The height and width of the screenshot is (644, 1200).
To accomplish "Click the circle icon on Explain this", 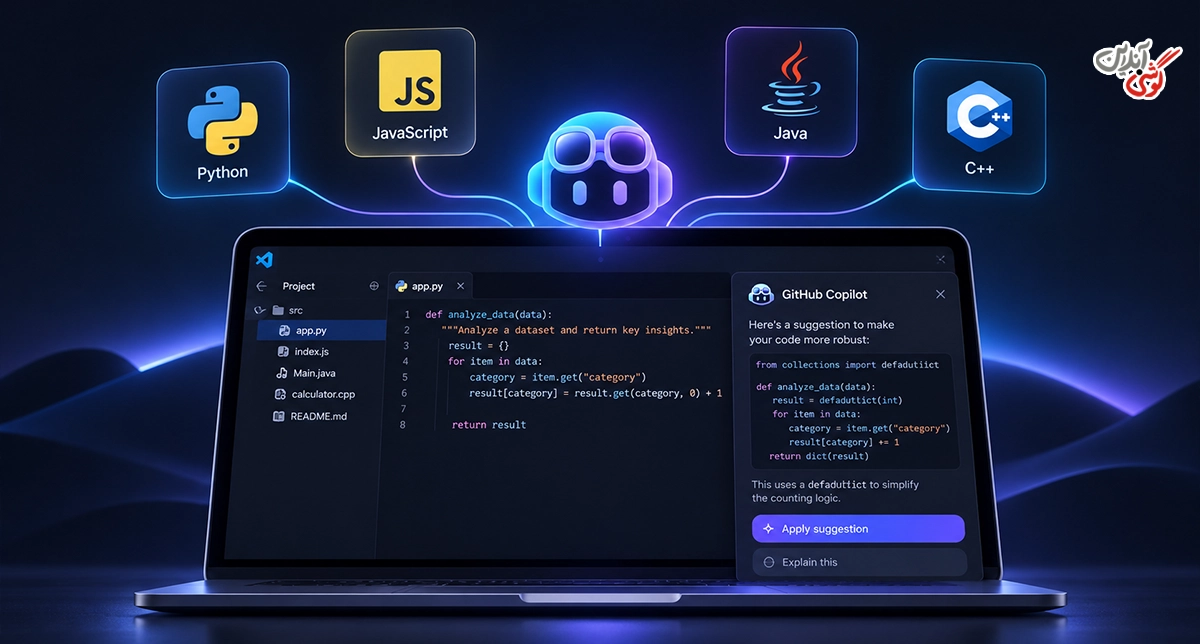I will click(x=769, y=562).
